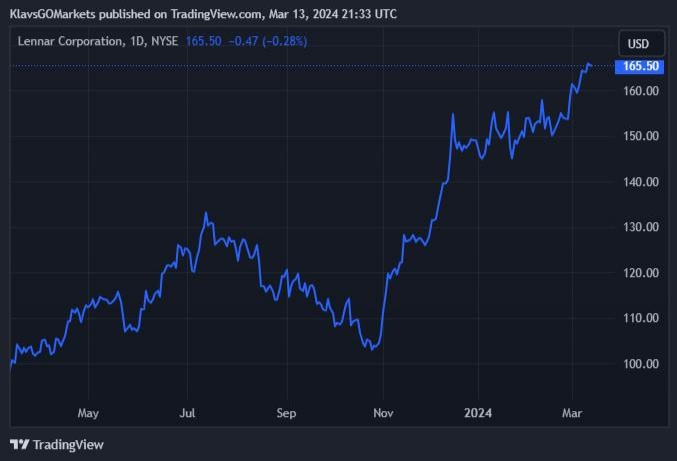
Task: Click the TradingView wordmark text at bottom
Action: 69,444
